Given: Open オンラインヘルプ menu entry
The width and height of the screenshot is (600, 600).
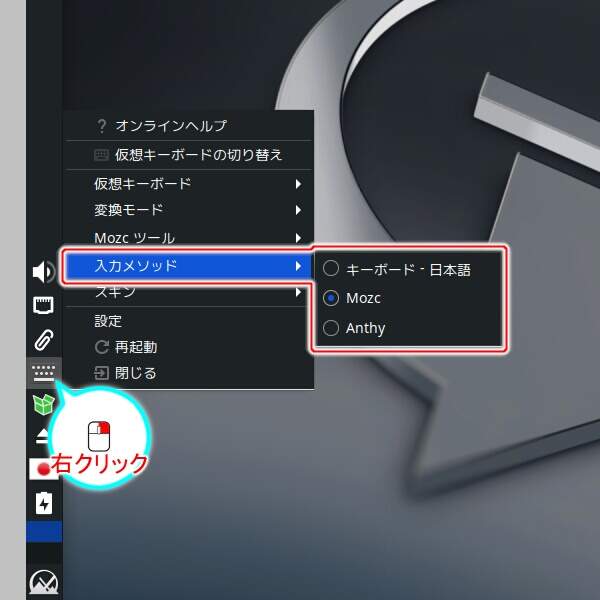Looking at the screenshot, I should click(189, 126).
